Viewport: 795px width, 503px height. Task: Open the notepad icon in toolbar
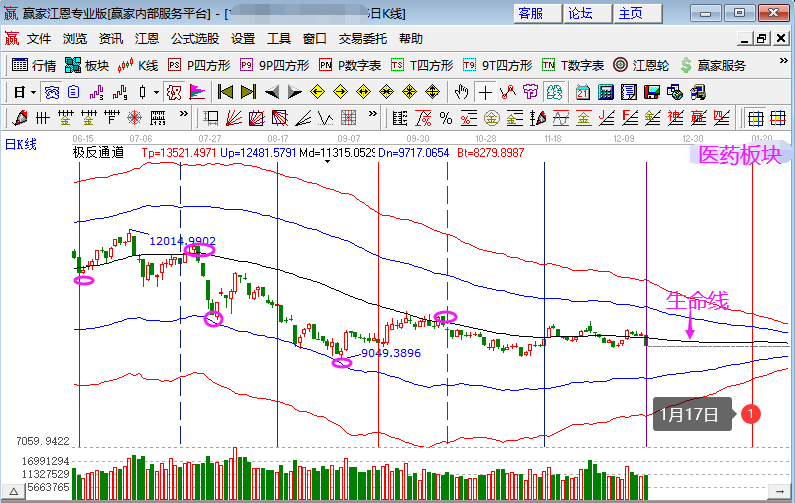click(629, 92)
